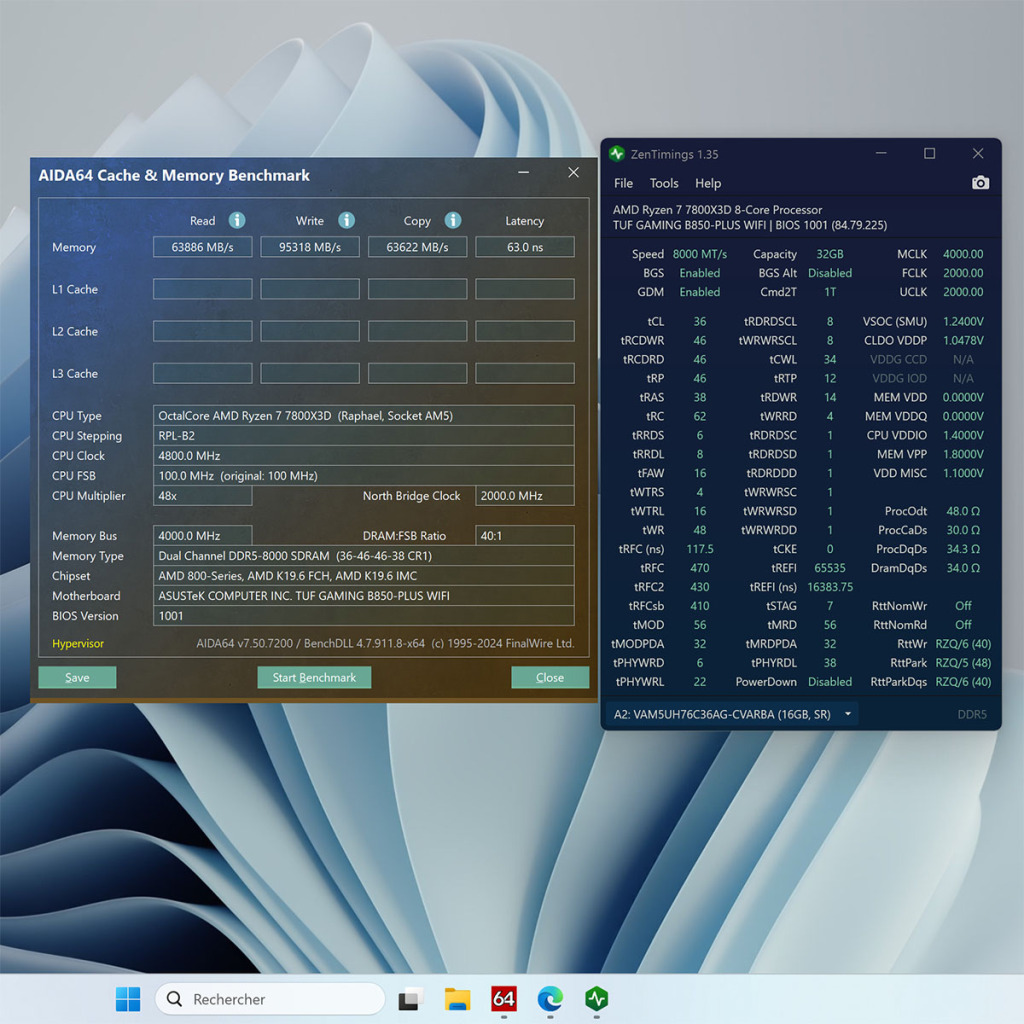The image size is (1024, 1024).
Task: Click the tRFC (ns) value 117.5
Action: [699, 549]
